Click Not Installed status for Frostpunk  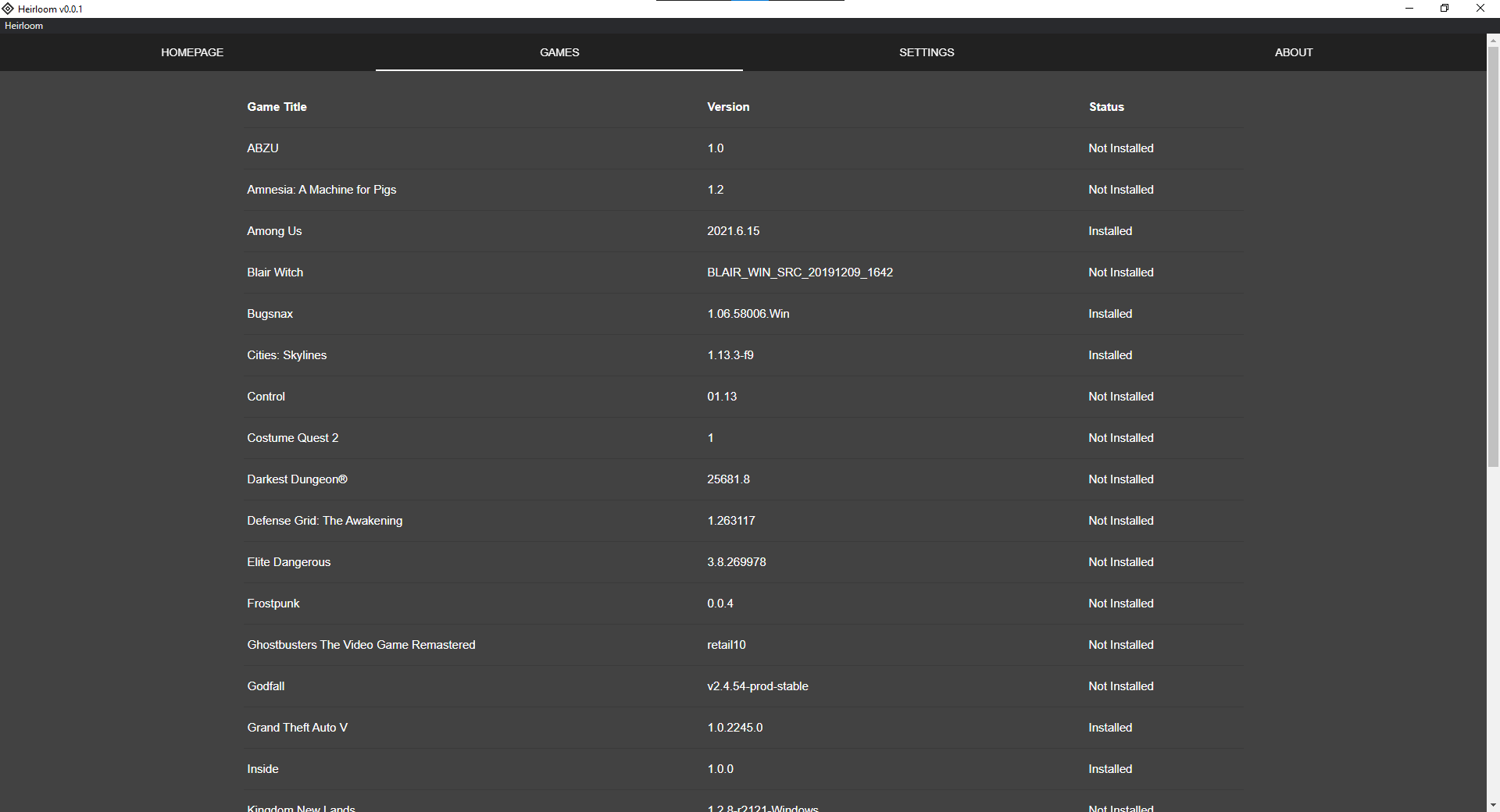point(1121,604)
